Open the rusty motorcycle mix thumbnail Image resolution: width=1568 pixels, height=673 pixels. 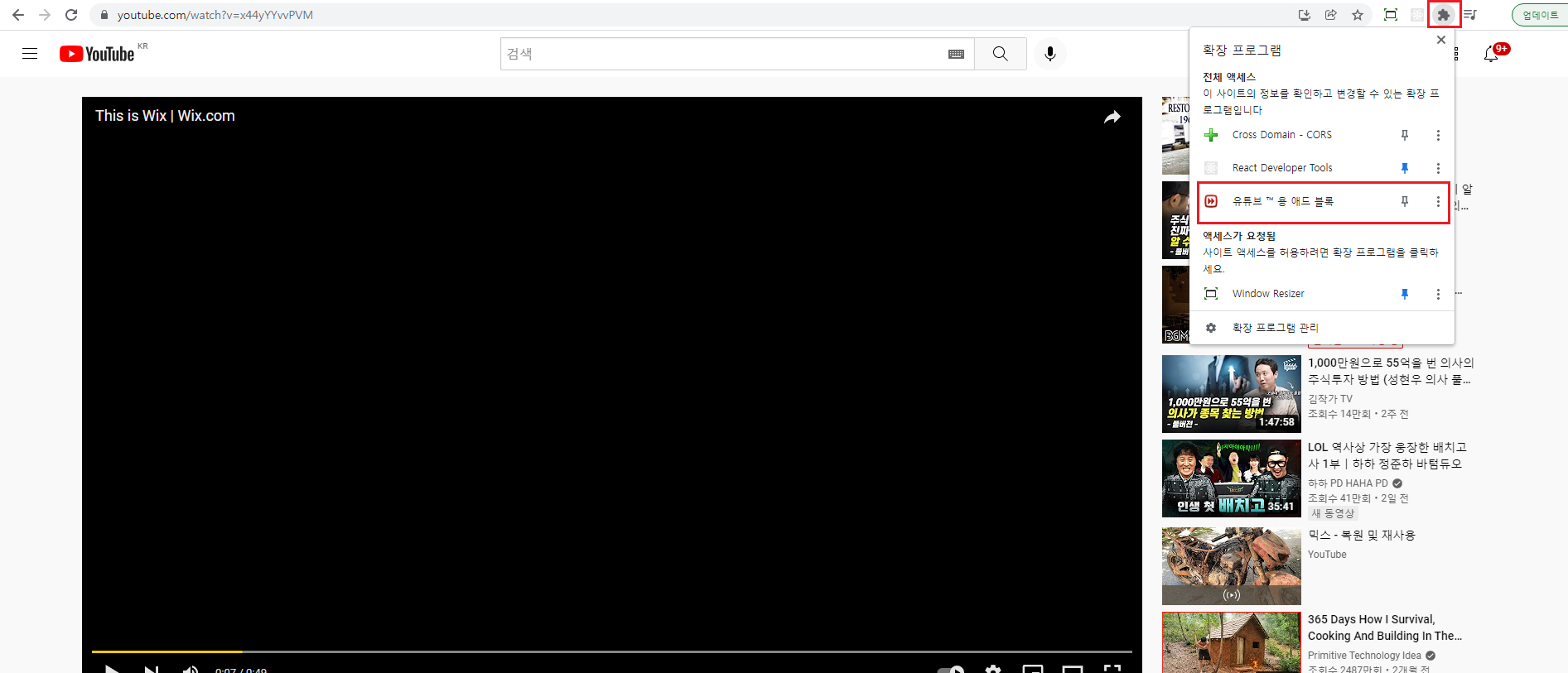(x=1232, y=566)
